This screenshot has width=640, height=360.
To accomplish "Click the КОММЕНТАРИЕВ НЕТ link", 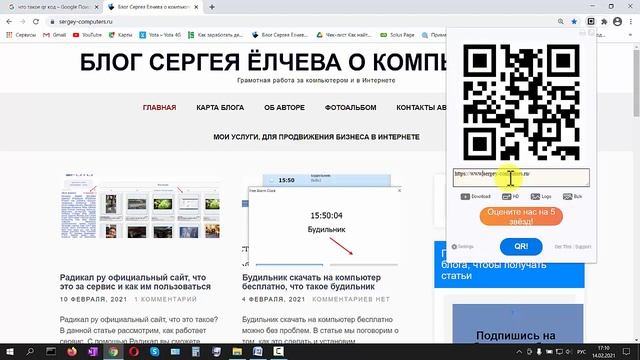I will 351,299.
